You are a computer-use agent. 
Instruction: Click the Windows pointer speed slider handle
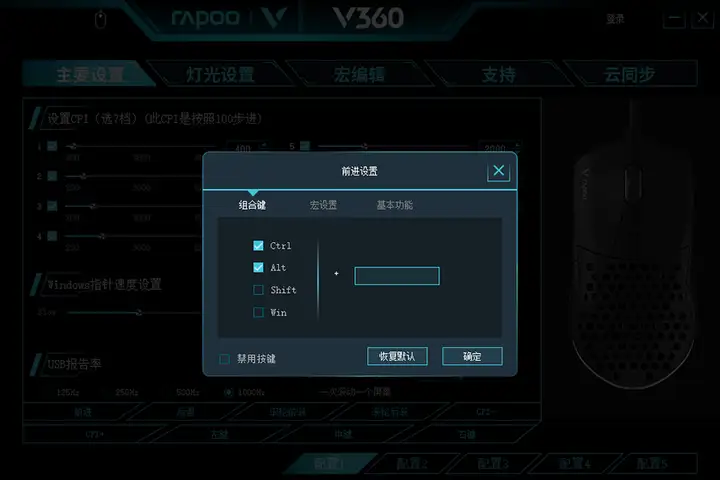pos(139,313)
